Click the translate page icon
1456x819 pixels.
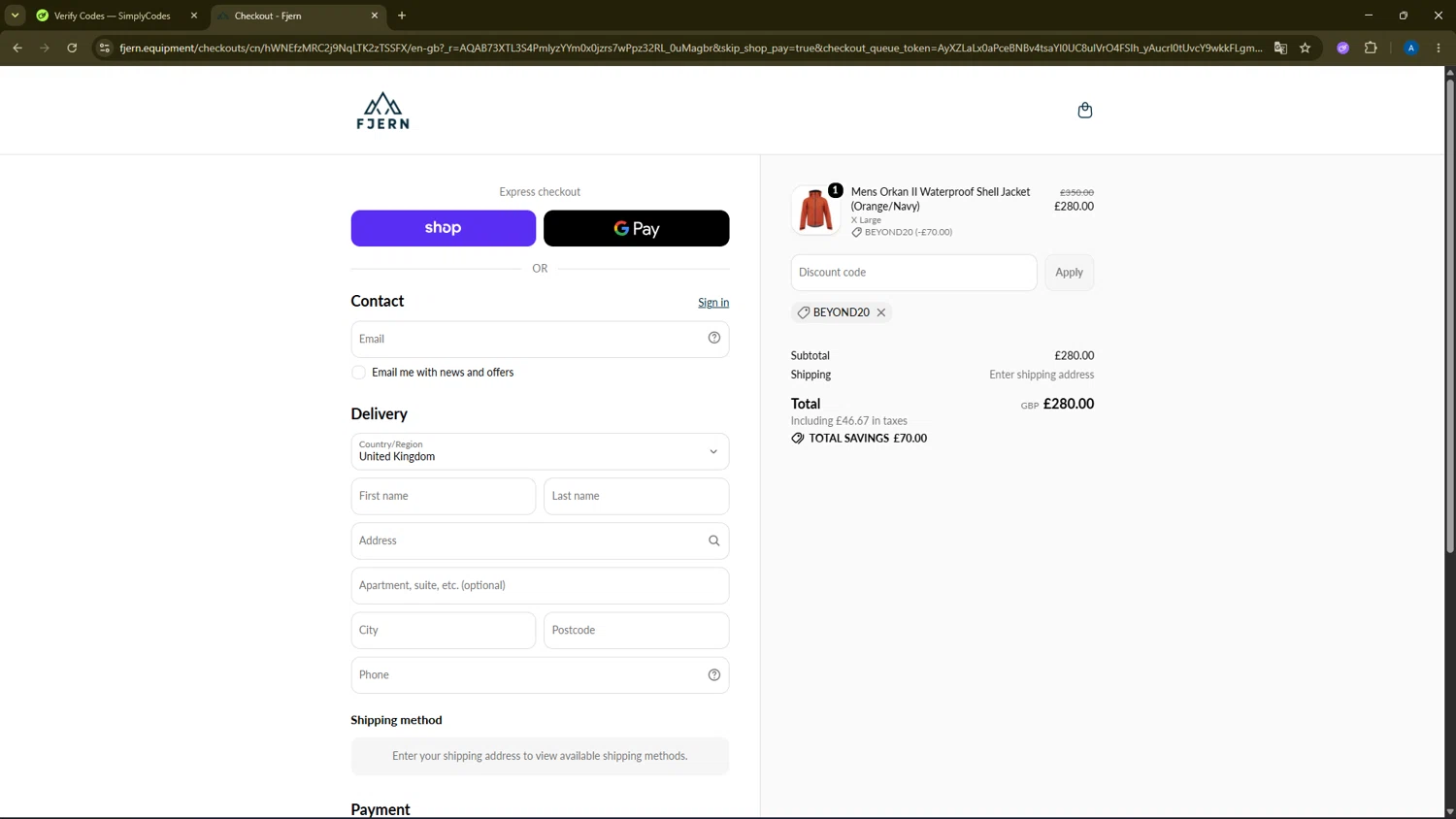tap(1280, 48)
